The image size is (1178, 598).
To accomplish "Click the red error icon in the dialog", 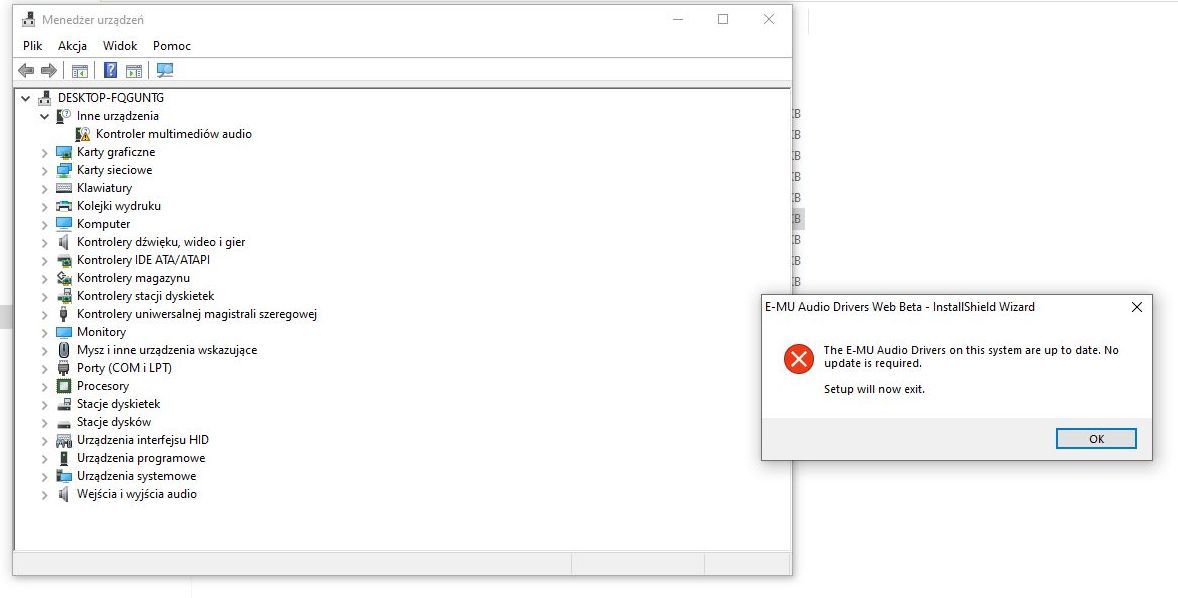I will (x=797, y=360).
